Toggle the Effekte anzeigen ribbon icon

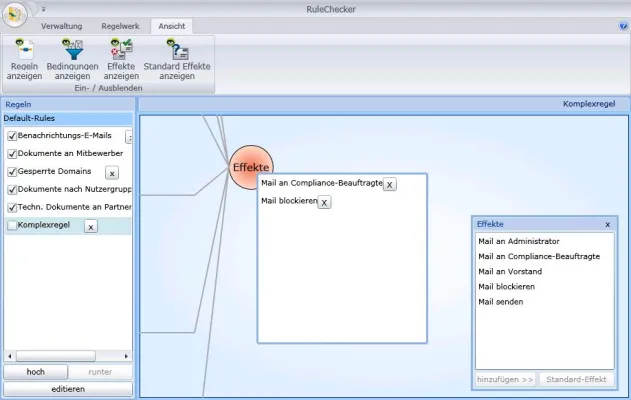coord(121,50)
